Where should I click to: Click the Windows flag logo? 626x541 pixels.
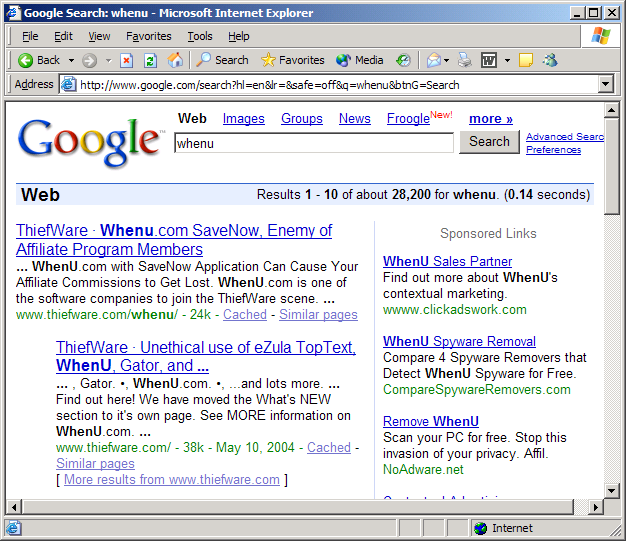pos(600,36)
